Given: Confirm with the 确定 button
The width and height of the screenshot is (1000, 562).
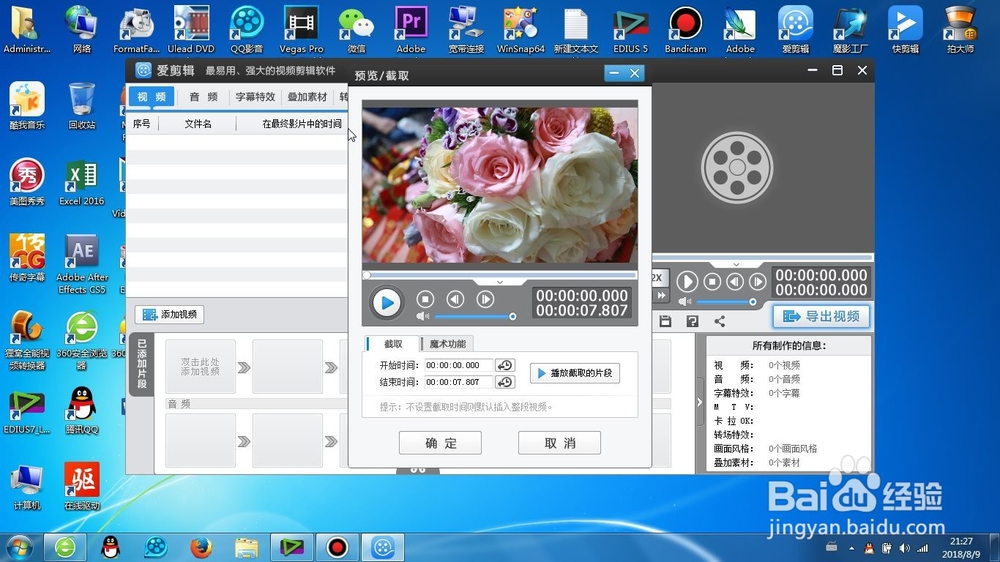Looking at the screenshot, I should point(440,443).
